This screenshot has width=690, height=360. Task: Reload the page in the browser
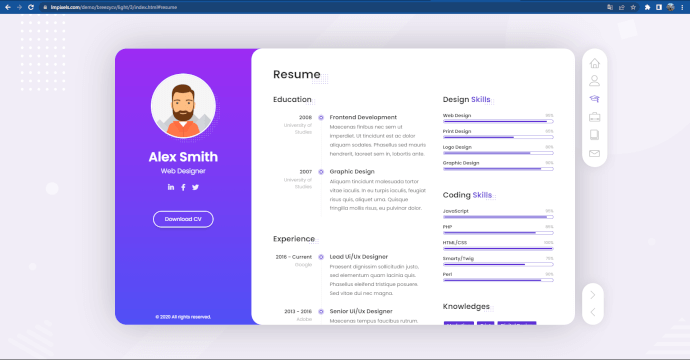31,7
